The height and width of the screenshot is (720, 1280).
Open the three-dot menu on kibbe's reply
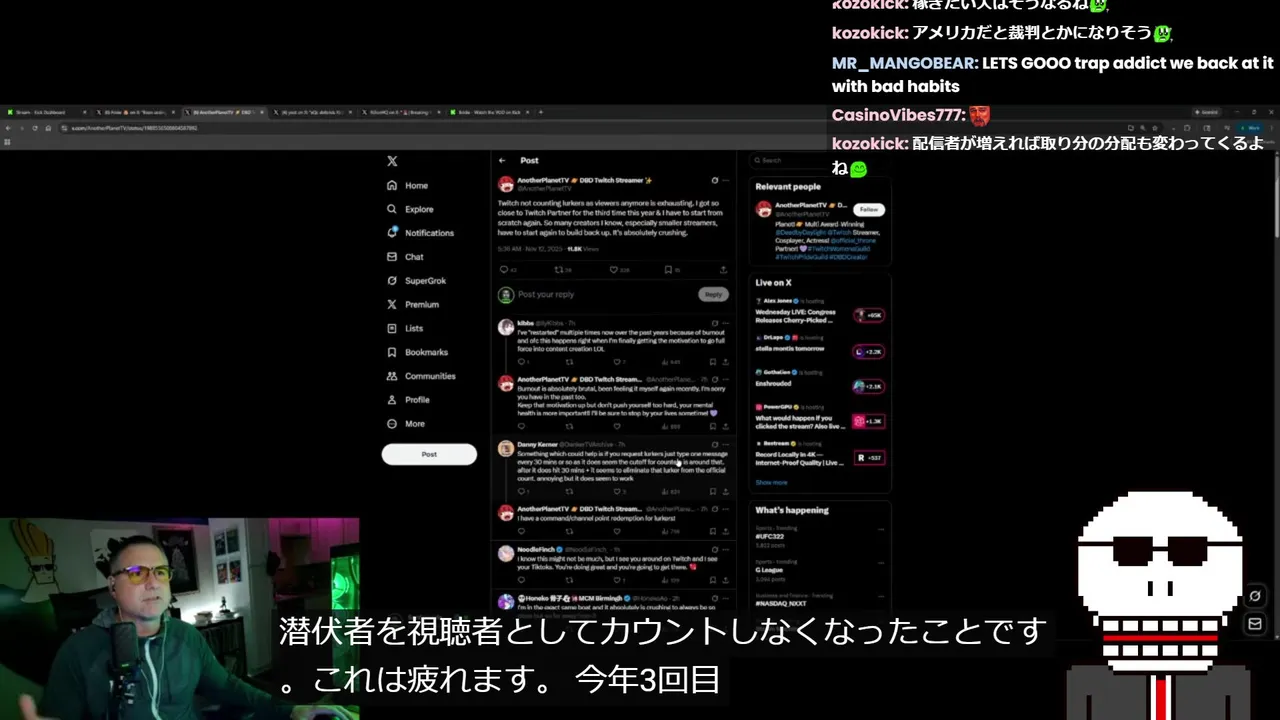pos(726,323)
